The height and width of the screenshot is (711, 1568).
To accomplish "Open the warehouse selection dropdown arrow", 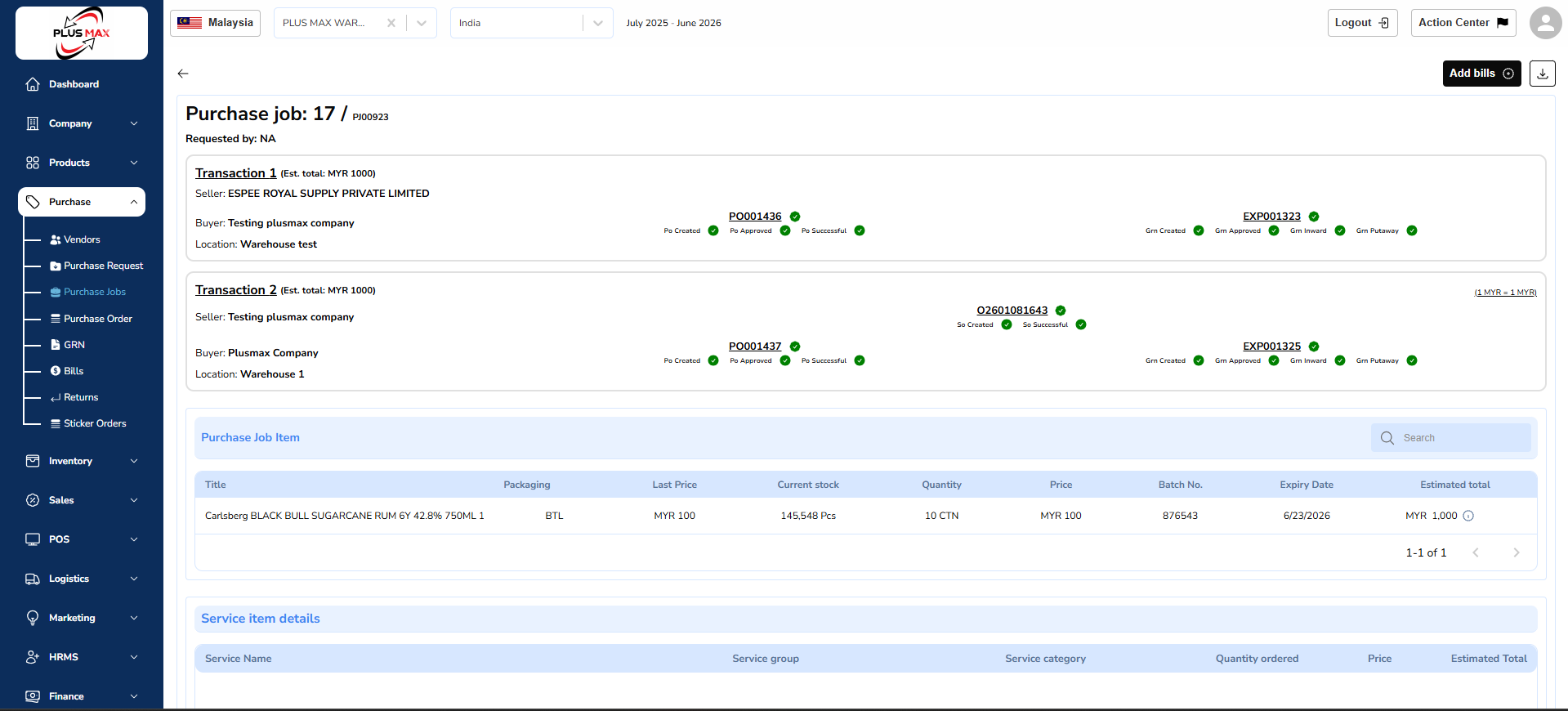I will 422,23.
